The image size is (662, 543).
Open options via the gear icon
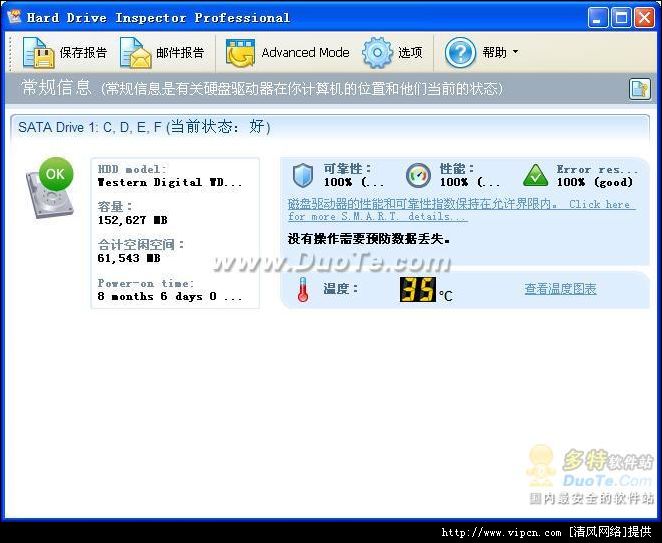tap(377, 52)
